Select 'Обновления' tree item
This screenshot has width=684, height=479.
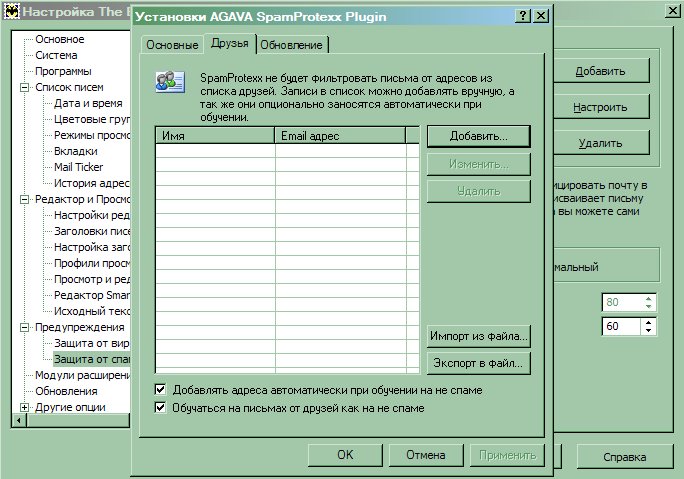point(66,391)
